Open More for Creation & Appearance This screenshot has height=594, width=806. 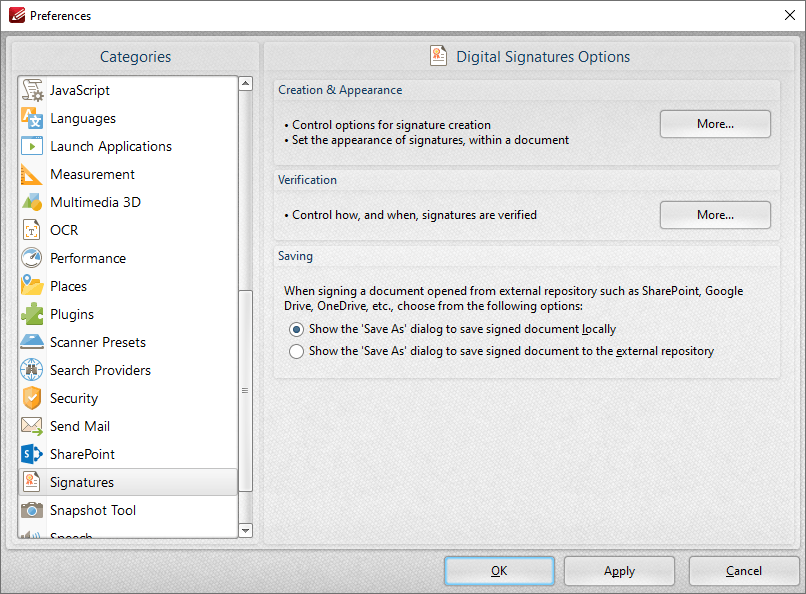click(715, 124)
